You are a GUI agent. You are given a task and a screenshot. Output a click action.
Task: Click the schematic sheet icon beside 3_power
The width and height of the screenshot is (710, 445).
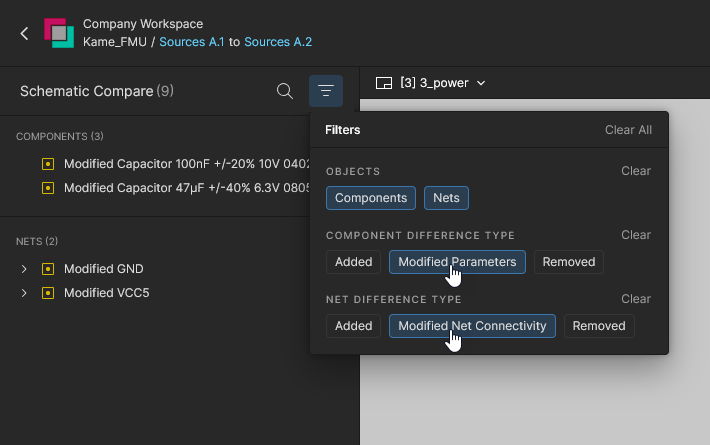pos(384,83)
